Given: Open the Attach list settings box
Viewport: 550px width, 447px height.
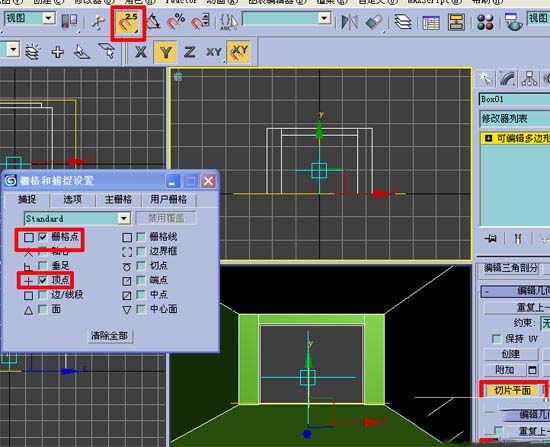Looking at the screenshot, I should [532, 370].
